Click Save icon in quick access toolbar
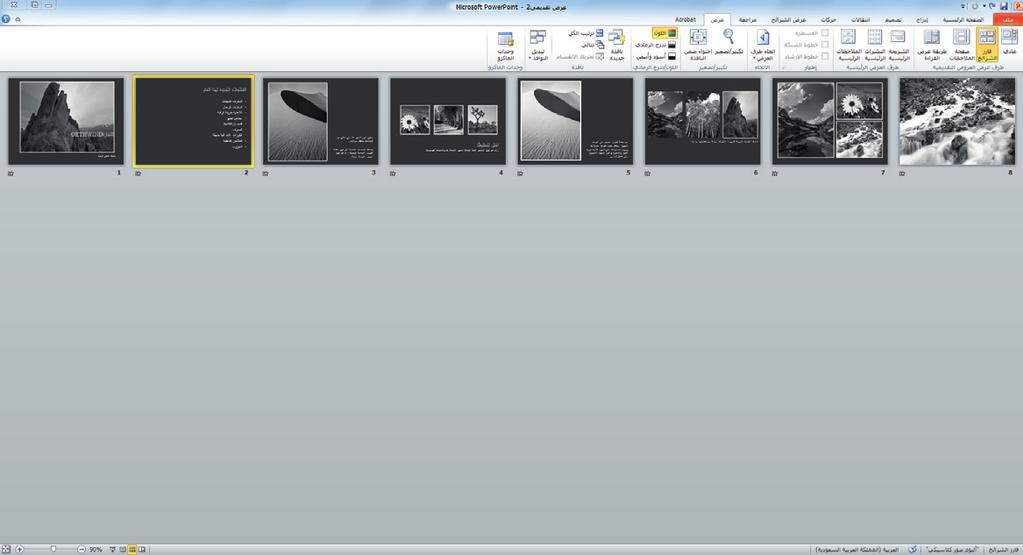Image resolution: width=1023 pixels, height=555 pixels. click(1003, 6)
